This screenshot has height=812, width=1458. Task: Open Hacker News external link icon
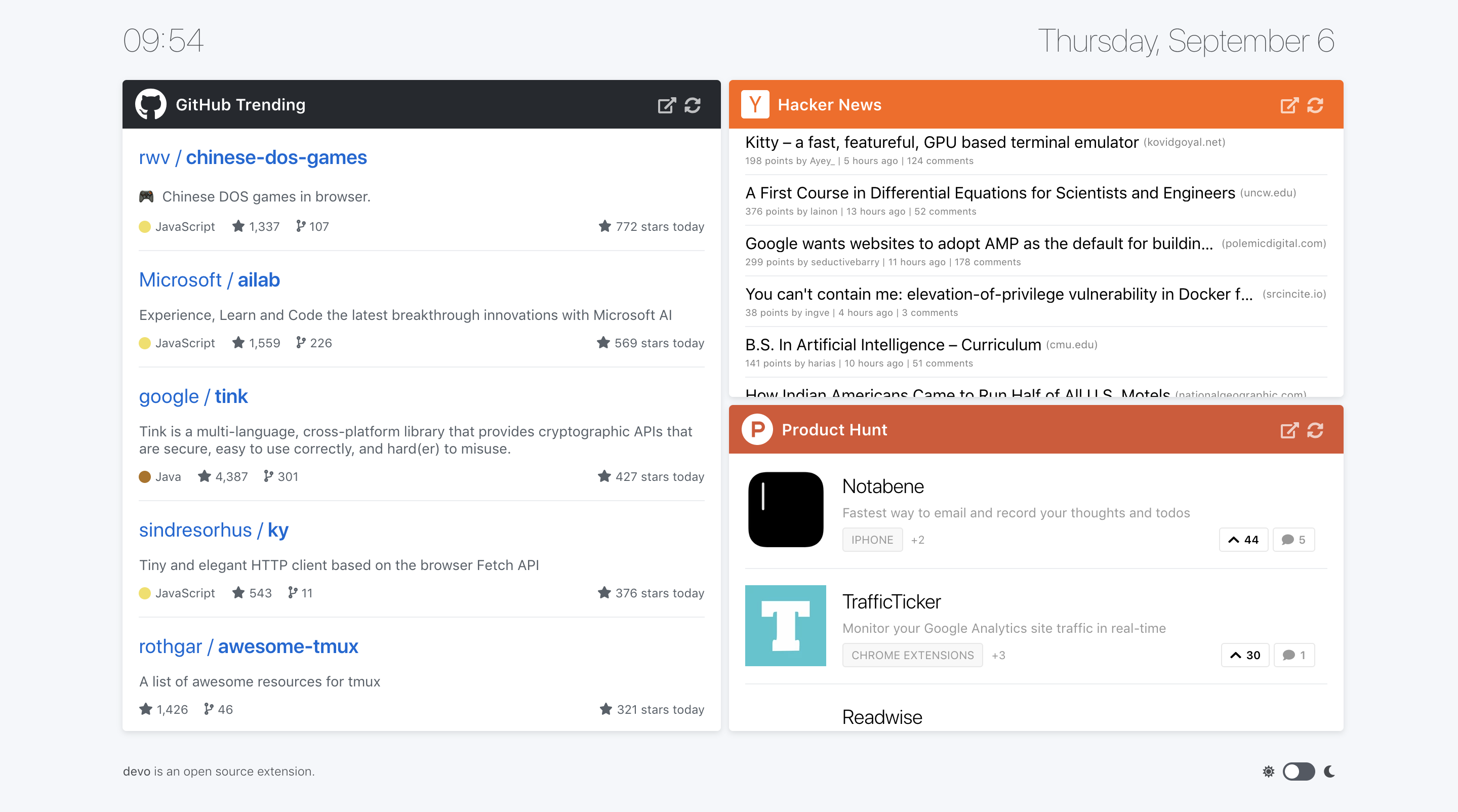click(x=1289, y=105)
